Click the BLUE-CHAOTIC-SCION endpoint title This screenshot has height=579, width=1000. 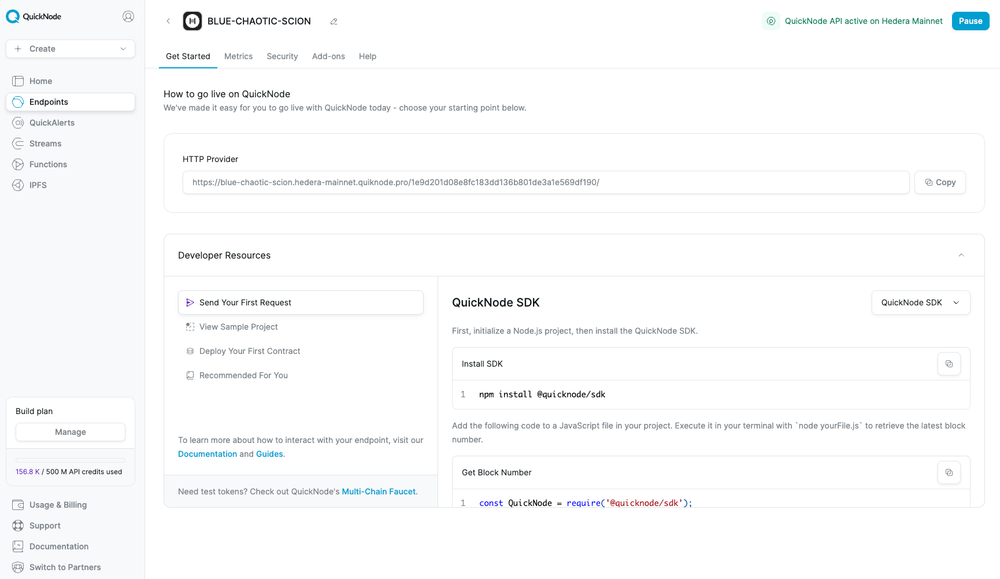tap(259, 21)
